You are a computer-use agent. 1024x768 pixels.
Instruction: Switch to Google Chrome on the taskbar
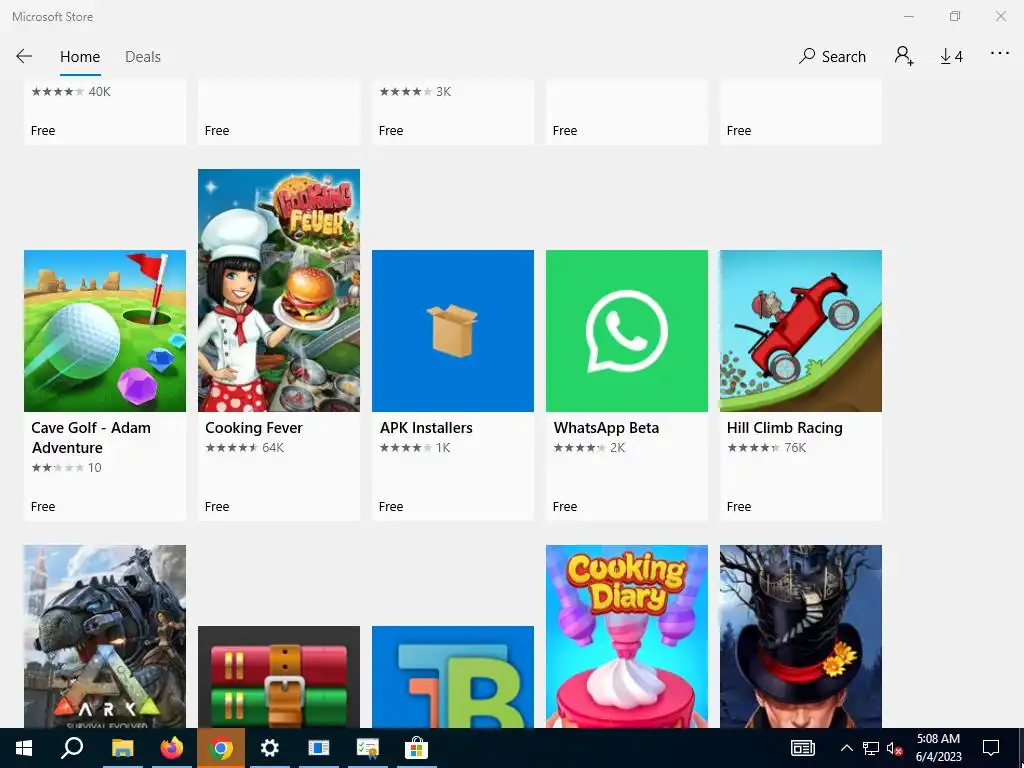(221, 748)
